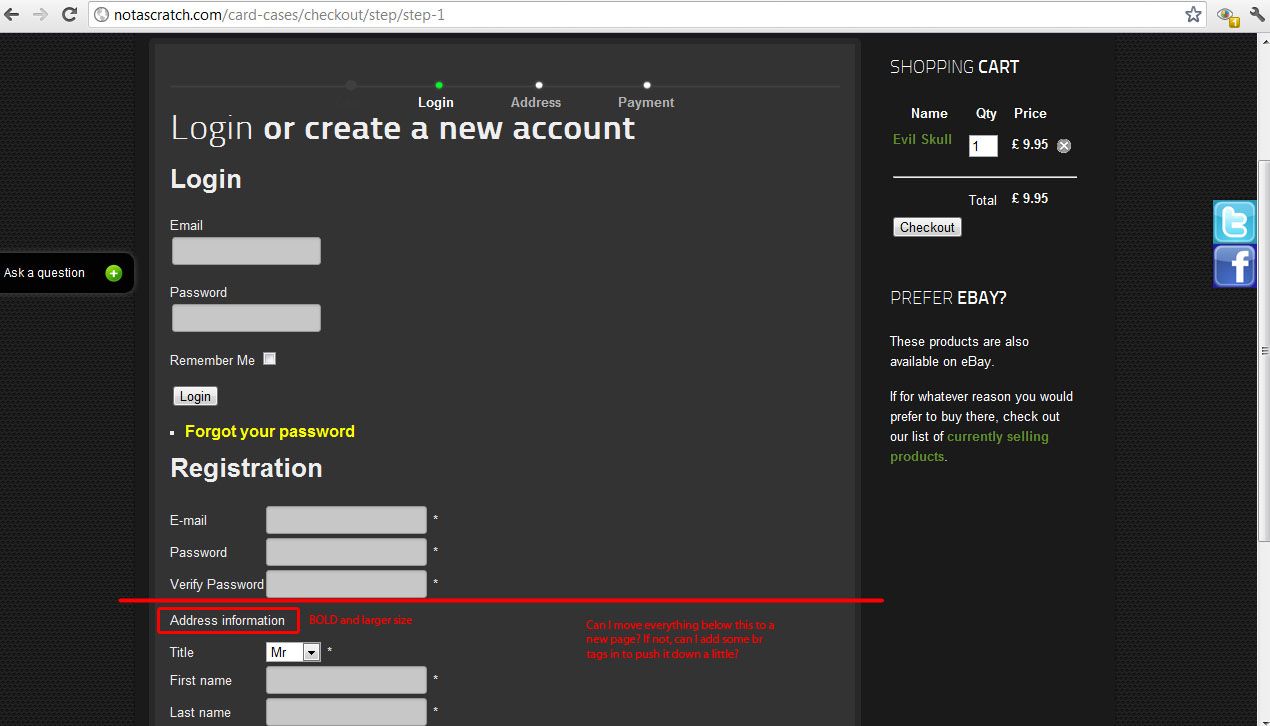Click the eye extension icon in the toolbar
The image size is (1270, 726).
click(1227, 15)
